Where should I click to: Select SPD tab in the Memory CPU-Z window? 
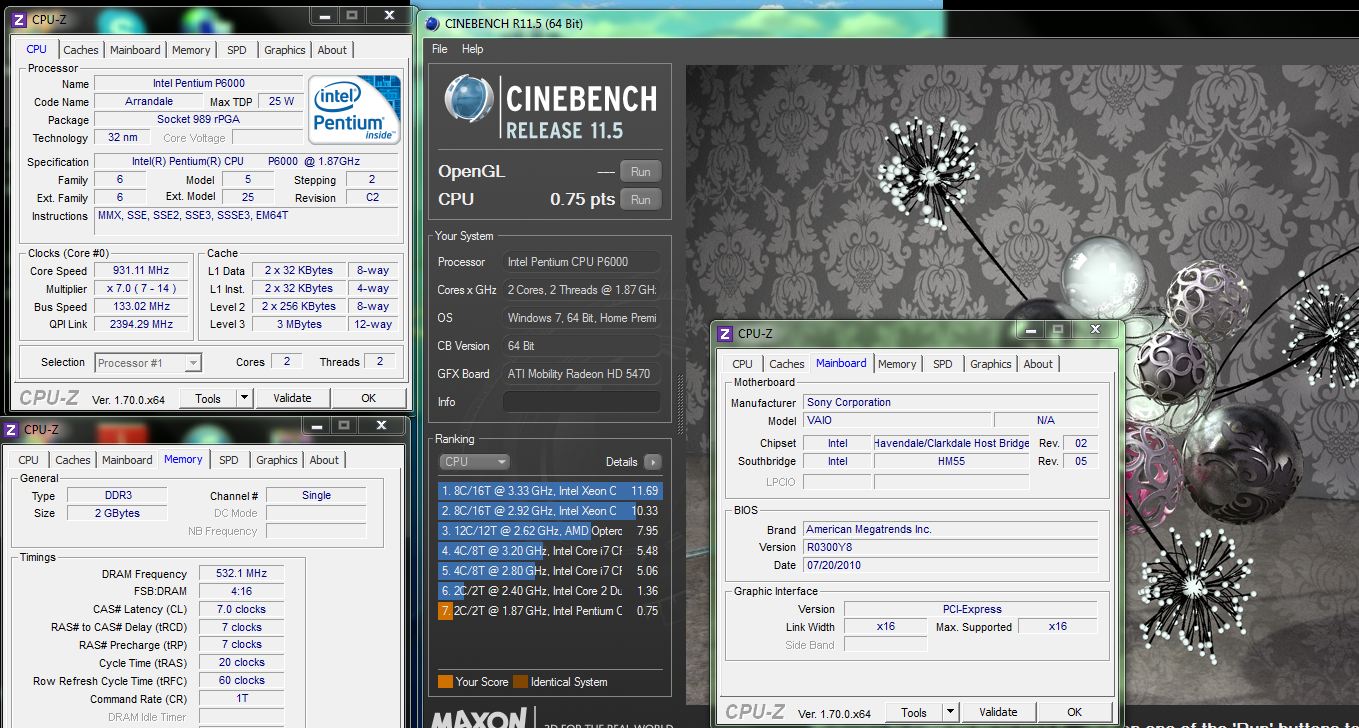229,460
